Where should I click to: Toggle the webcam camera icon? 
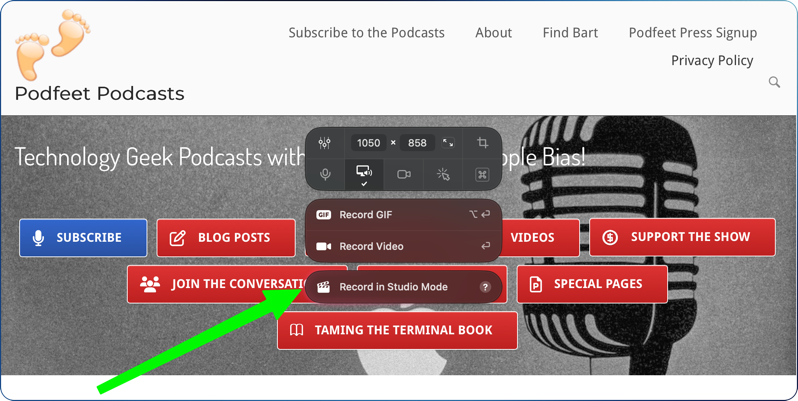click(x=404, y=175)
